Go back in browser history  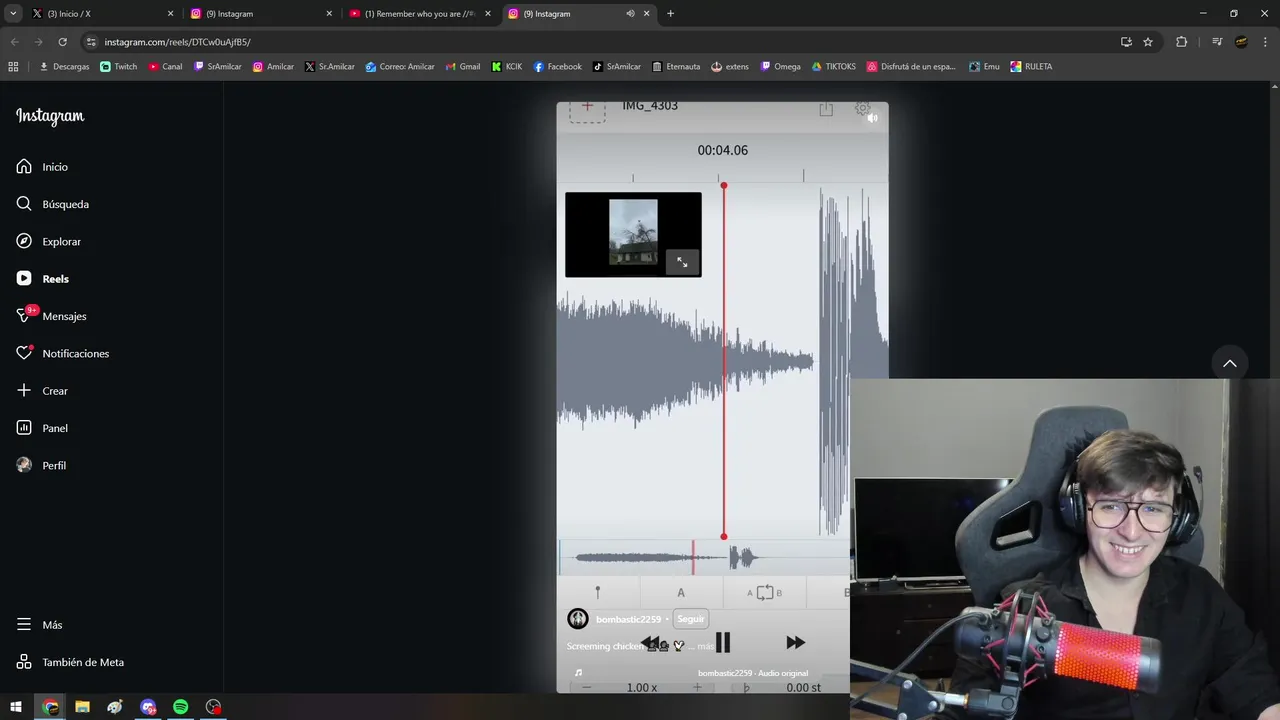14,42
